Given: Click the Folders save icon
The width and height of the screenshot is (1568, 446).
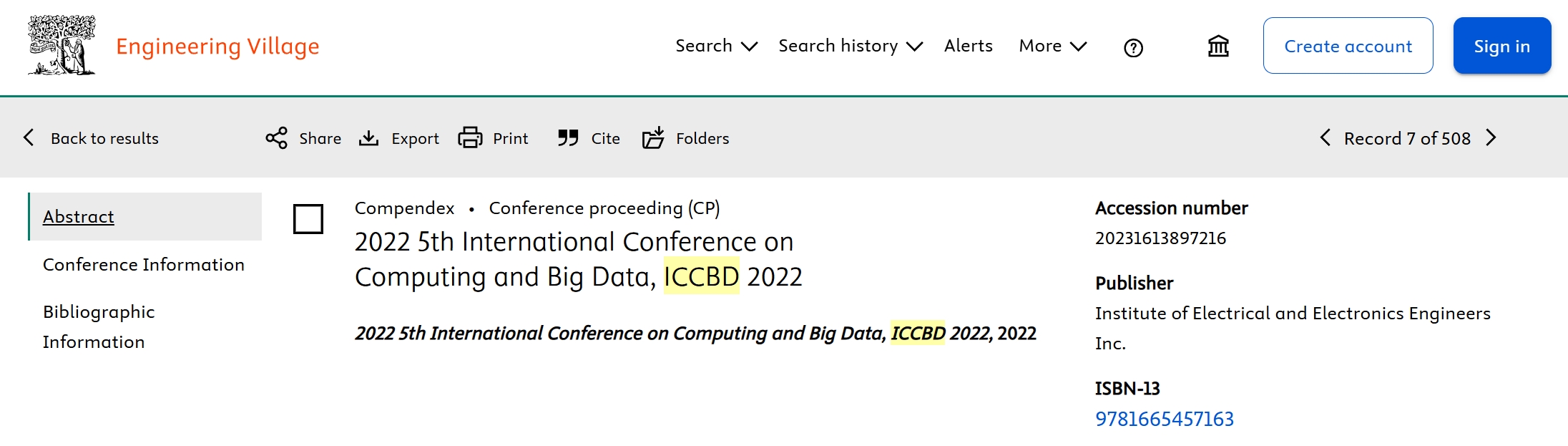Looking at the screenshot, I should click(x=653, y=137).
